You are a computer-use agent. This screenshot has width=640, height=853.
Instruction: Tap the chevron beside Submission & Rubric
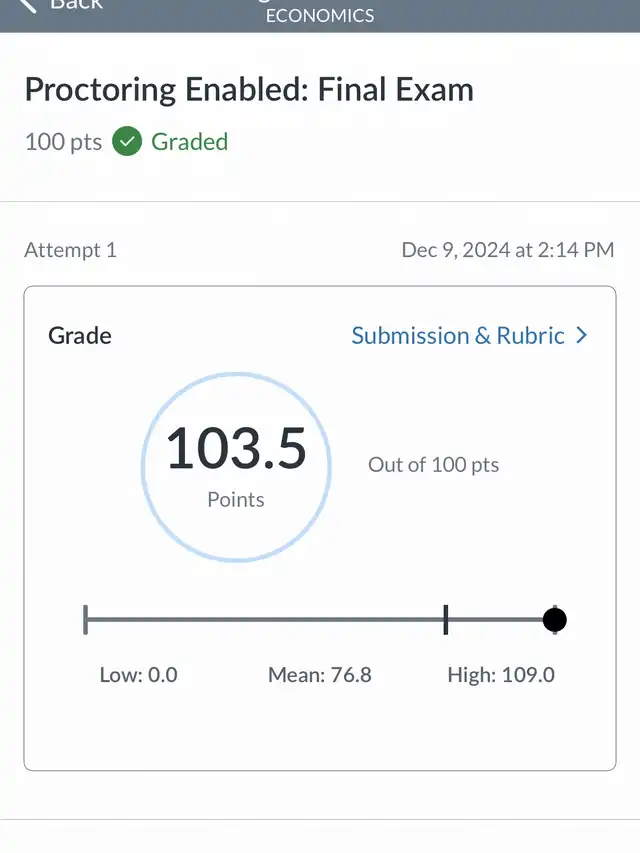point(582,335)
